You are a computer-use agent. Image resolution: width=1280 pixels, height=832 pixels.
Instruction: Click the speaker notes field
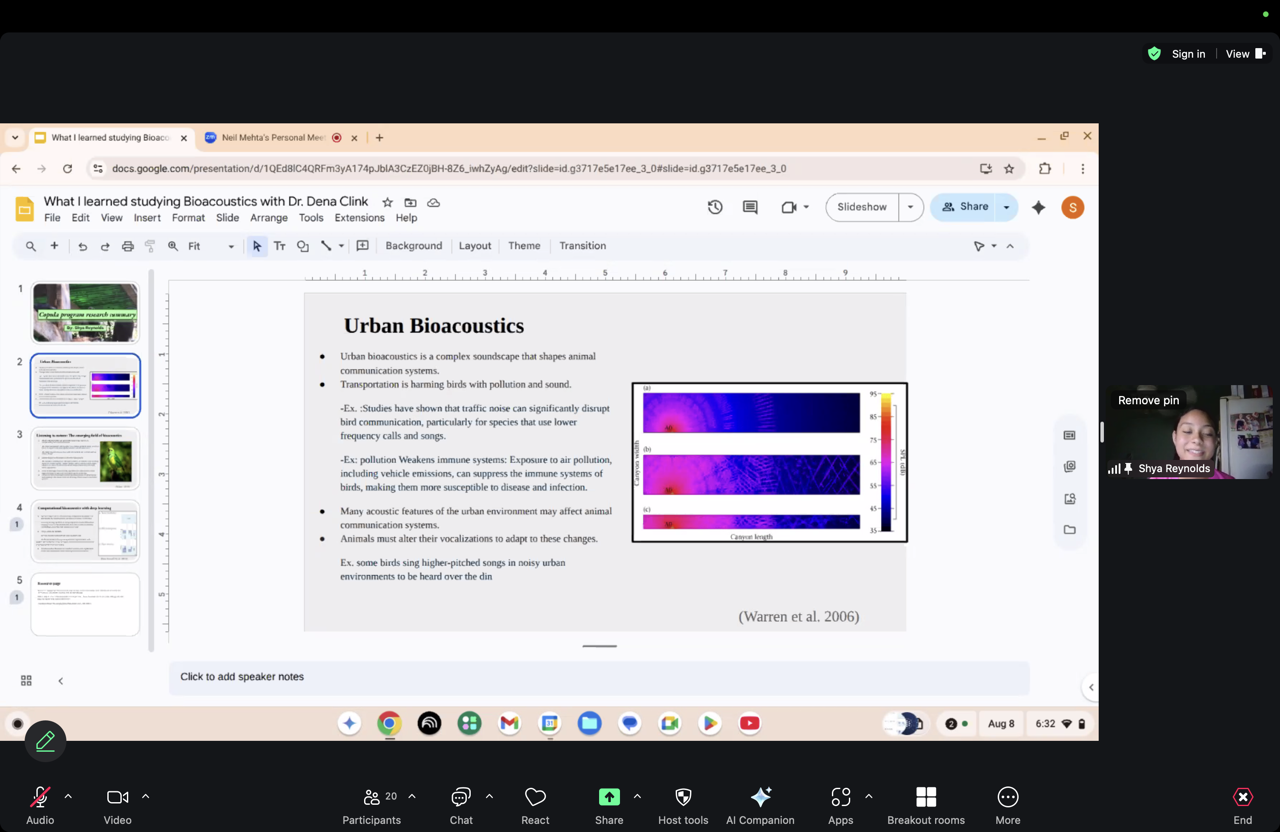(598, 677)
